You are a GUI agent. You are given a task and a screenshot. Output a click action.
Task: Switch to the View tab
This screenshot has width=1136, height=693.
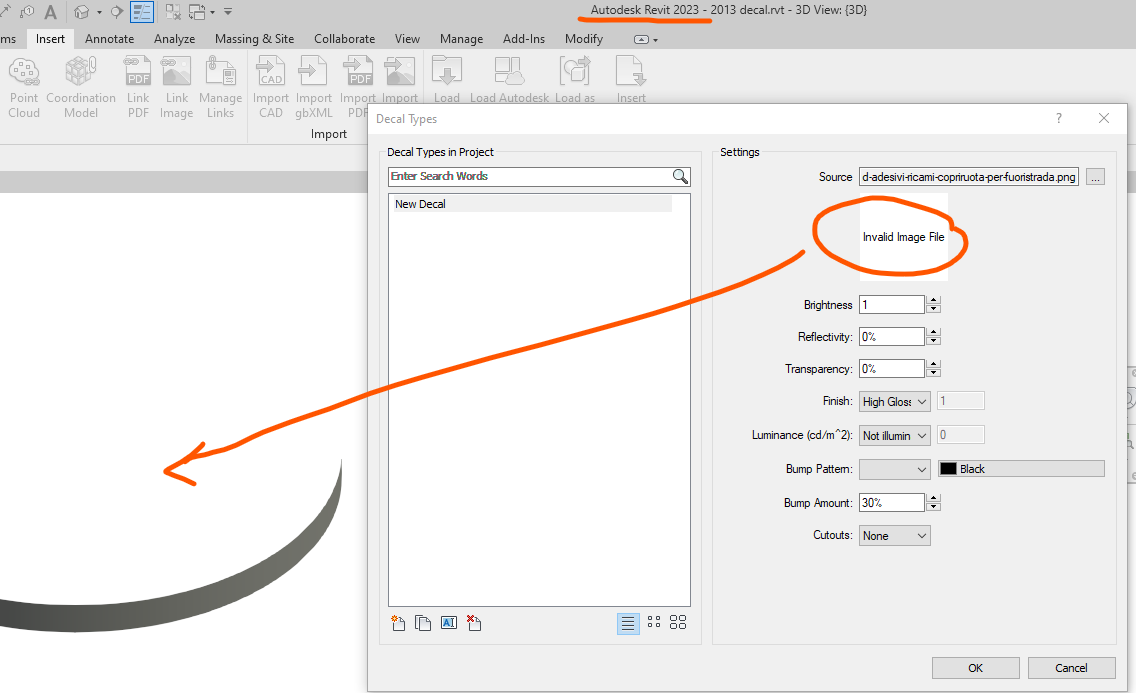point(407,39)
